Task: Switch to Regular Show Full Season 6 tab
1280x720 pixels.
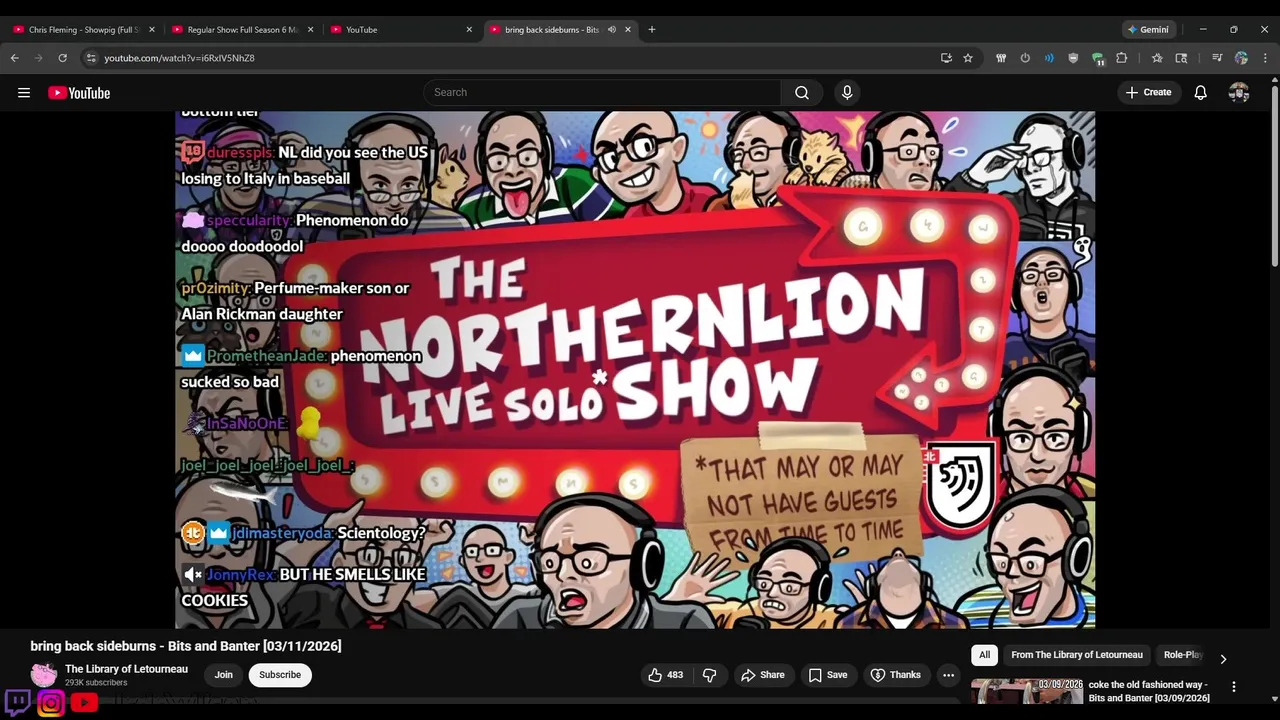Action: point(243,30)
